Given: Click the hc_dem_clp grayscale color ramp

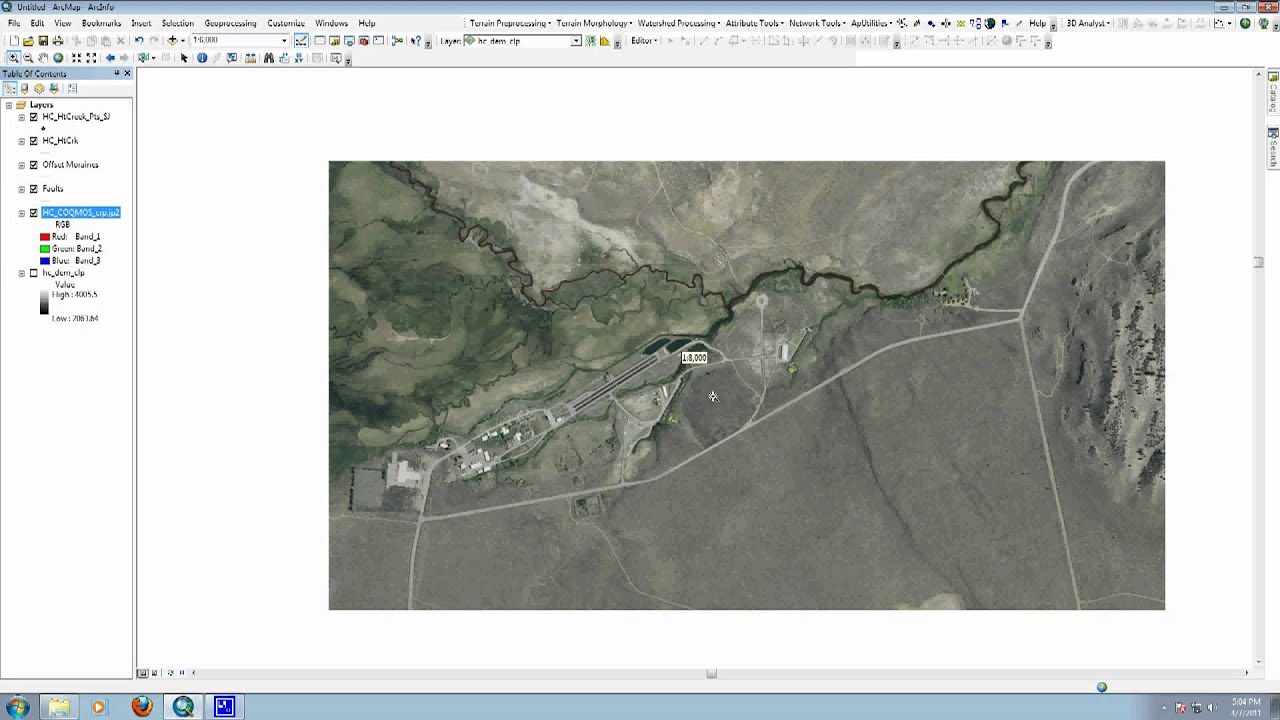Looking at the screenshot, I should pos(44,303).
